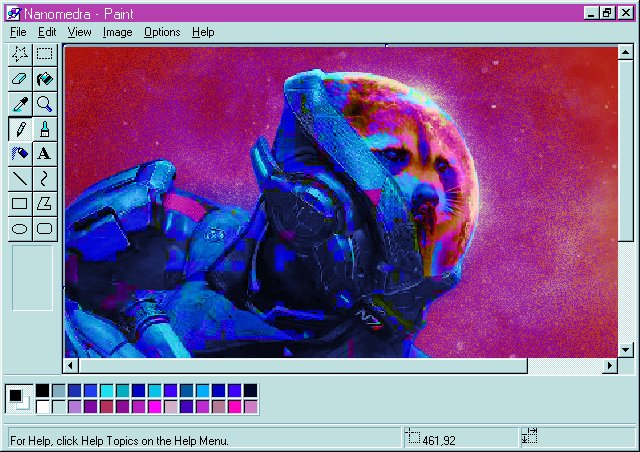Open the View menu
Viewport: 640px width, 452px height.
pyautogui.click(x=79, y=32)
